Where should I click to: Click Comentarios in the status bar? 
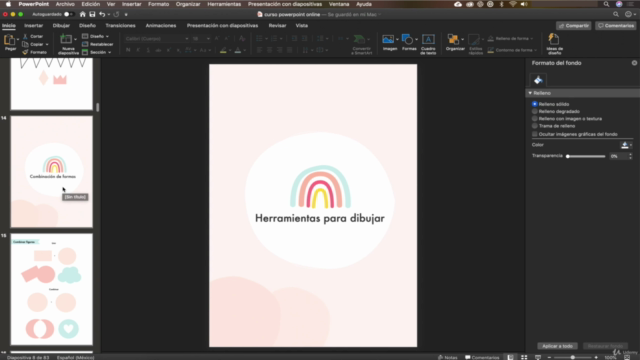482,358
